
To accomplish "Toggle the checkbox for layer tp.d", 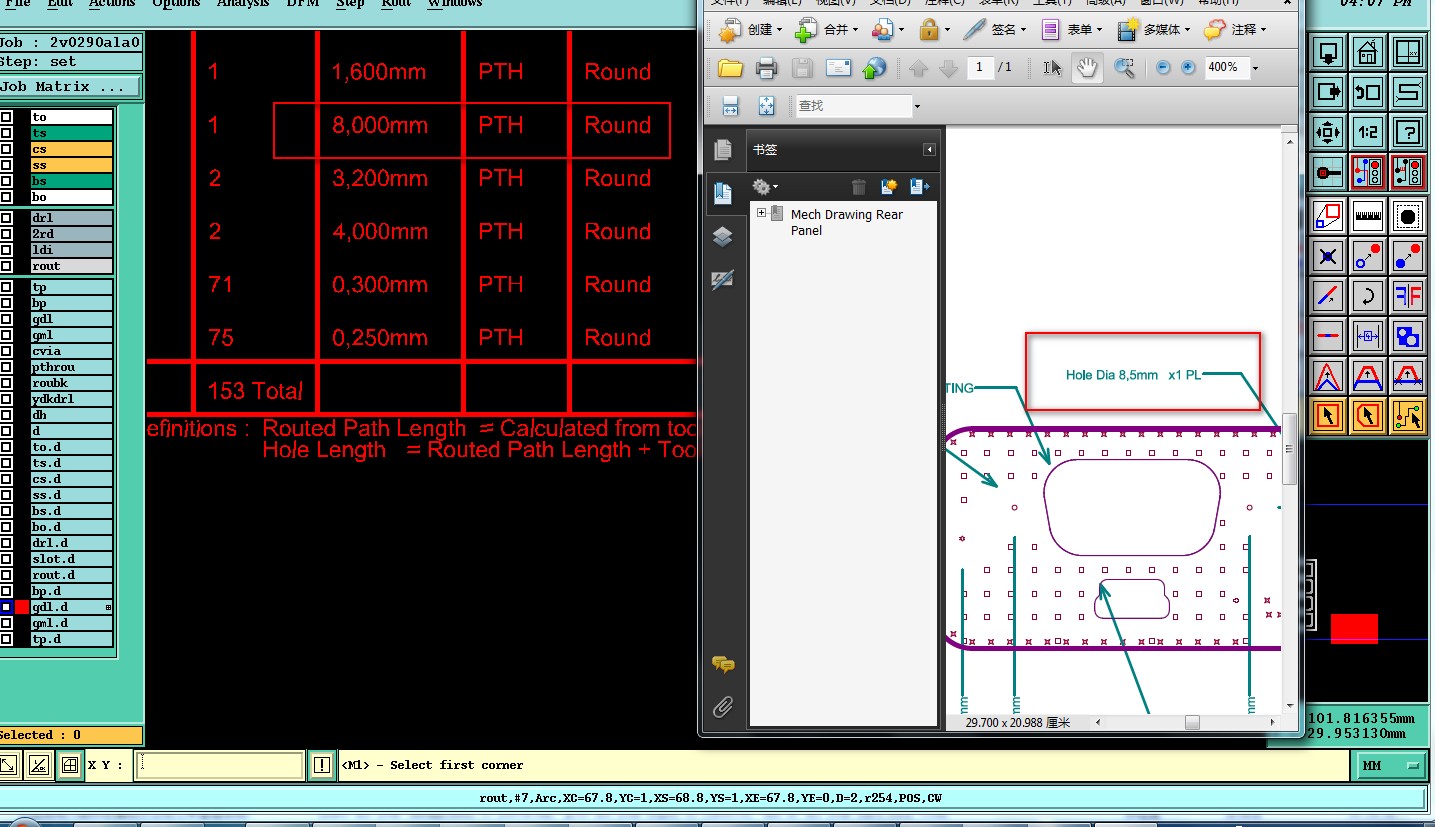I will [6, 639].
